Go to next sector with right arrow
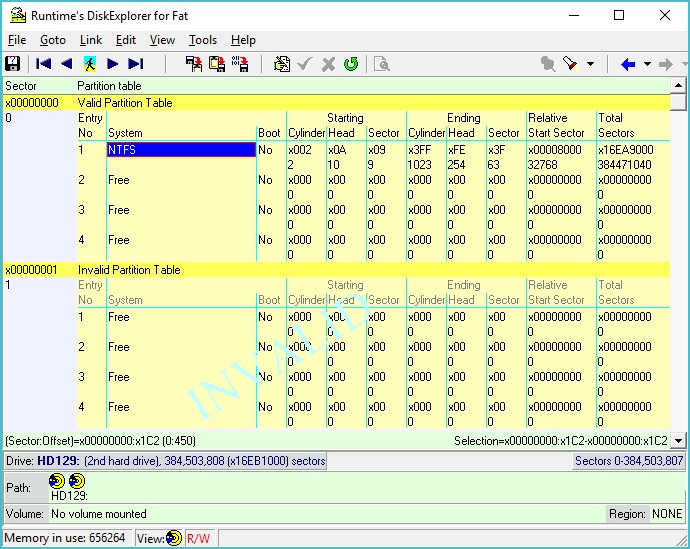The width and height of the screenshot is (690, 549). coord(113,64)
